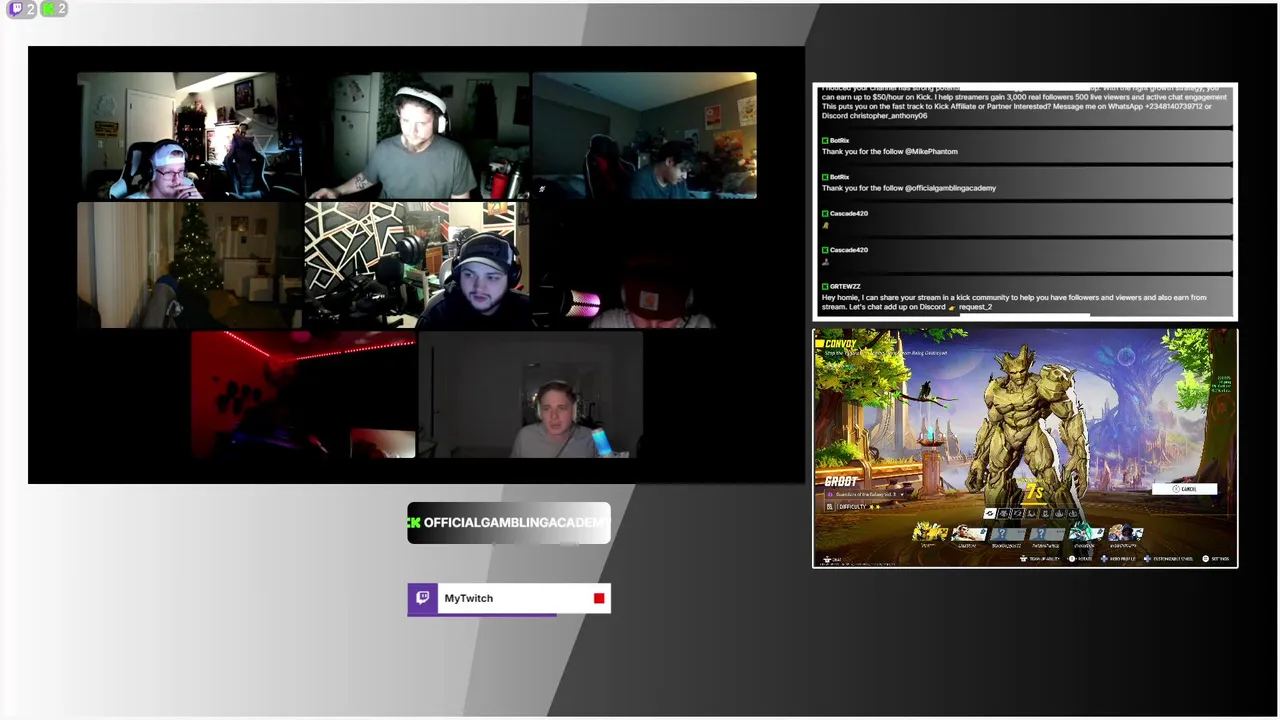The width and height of the screenshot is (1280, 720).
Task: Click the blonde teammate with blue hat portrait
Action: (x=1125, y=533)
